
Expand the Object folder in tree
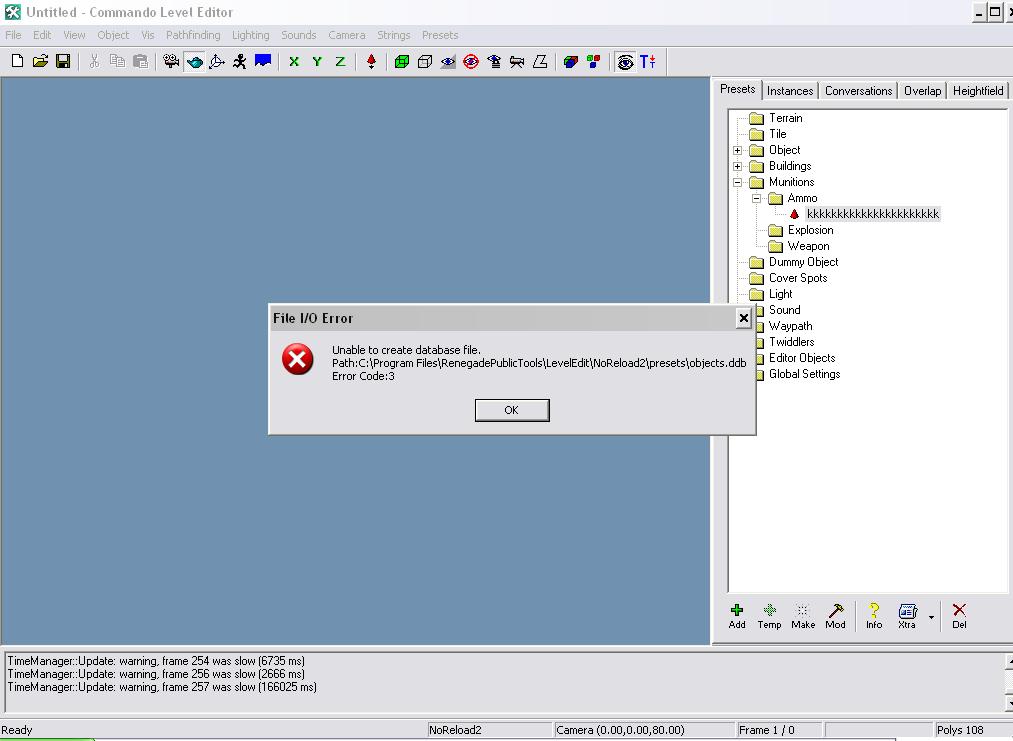pos(738,150)
